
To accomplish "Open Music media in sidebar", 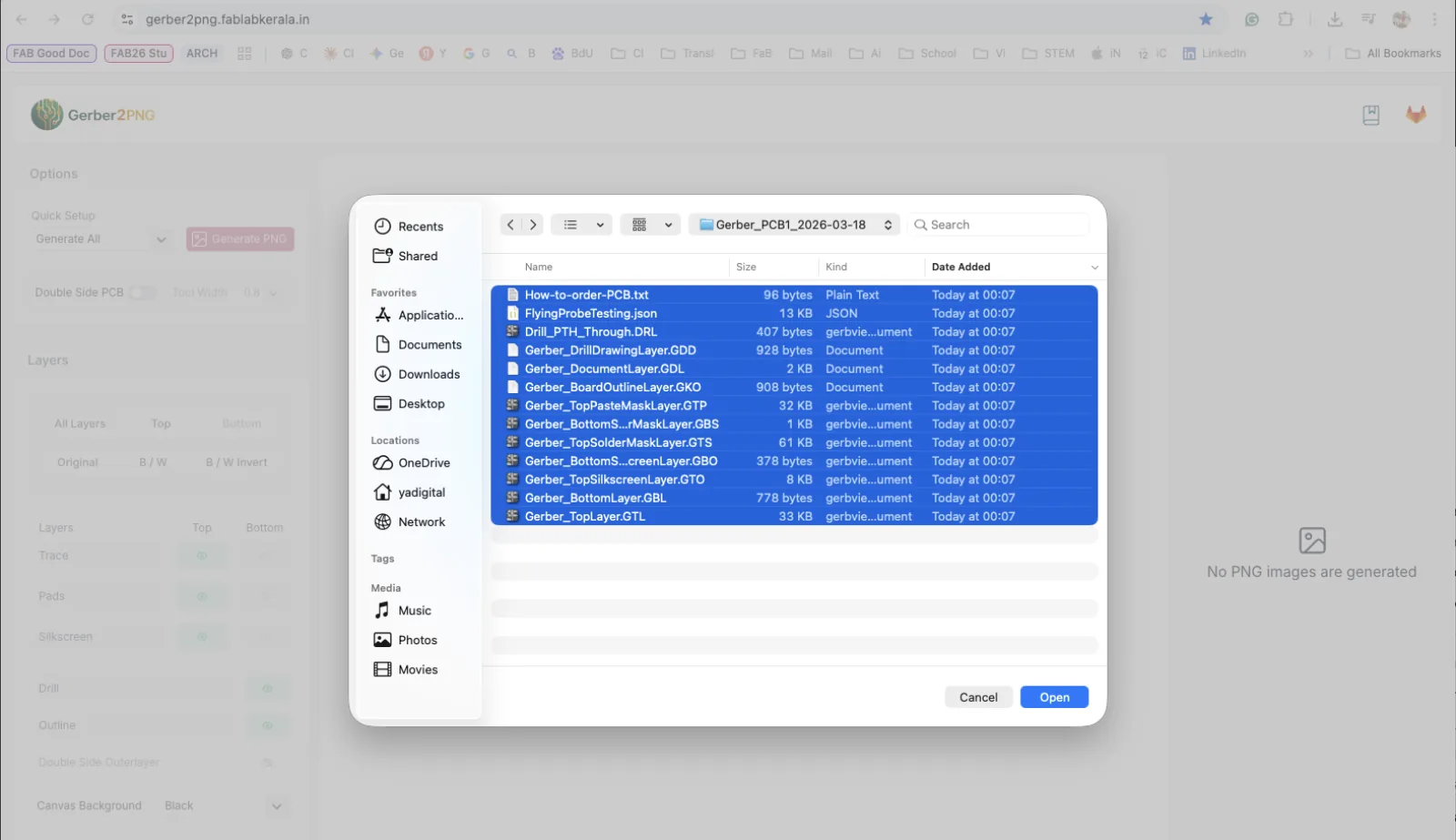I will (x=402, y=611).
